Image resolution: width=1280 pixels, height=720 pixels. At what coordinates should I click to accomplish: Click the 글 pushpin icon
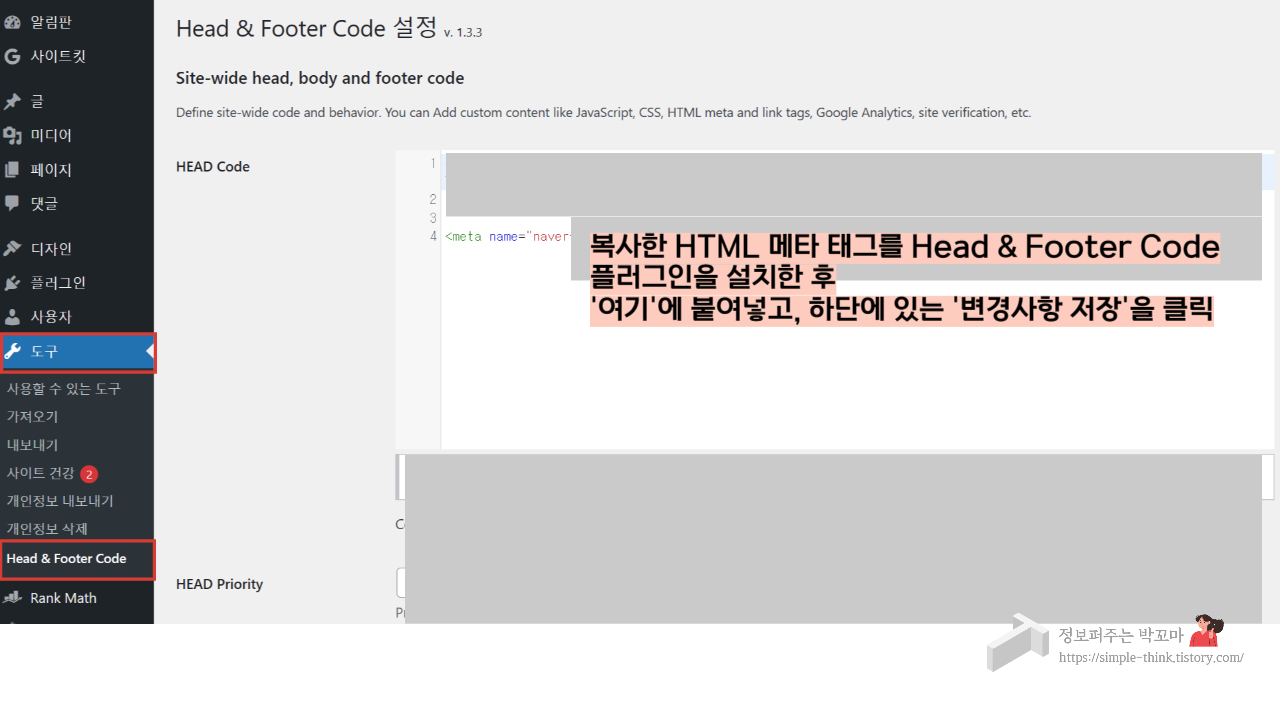[12, 101]
